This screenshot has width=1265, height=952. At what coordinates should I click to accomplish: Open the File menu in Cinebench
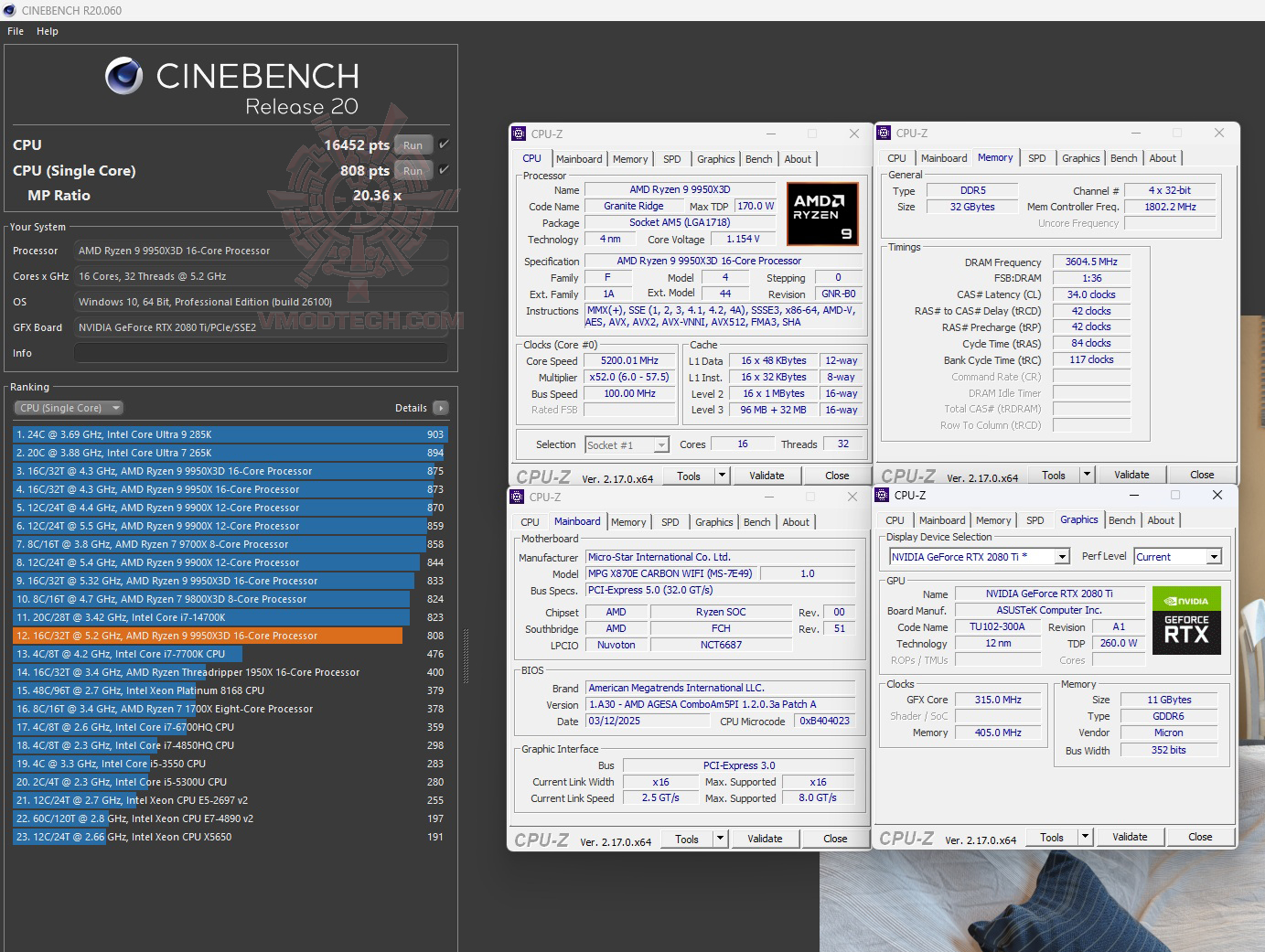pyautogui.click(x=16, y=31)
